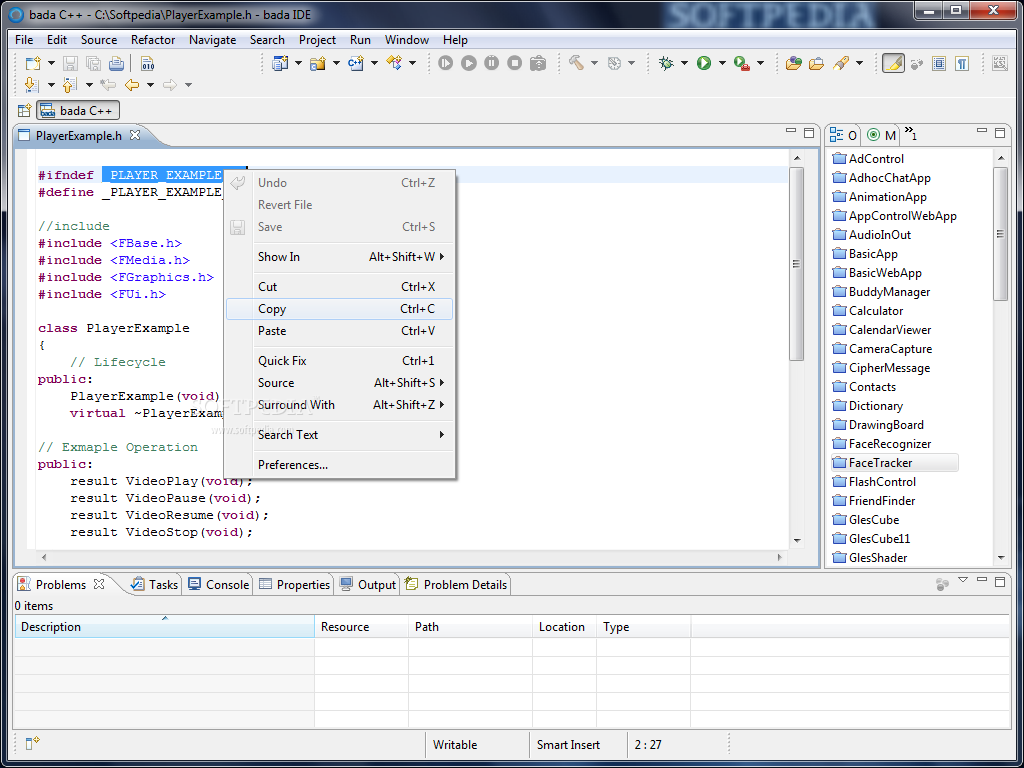Select Calculator in the project list

[868, 311]
